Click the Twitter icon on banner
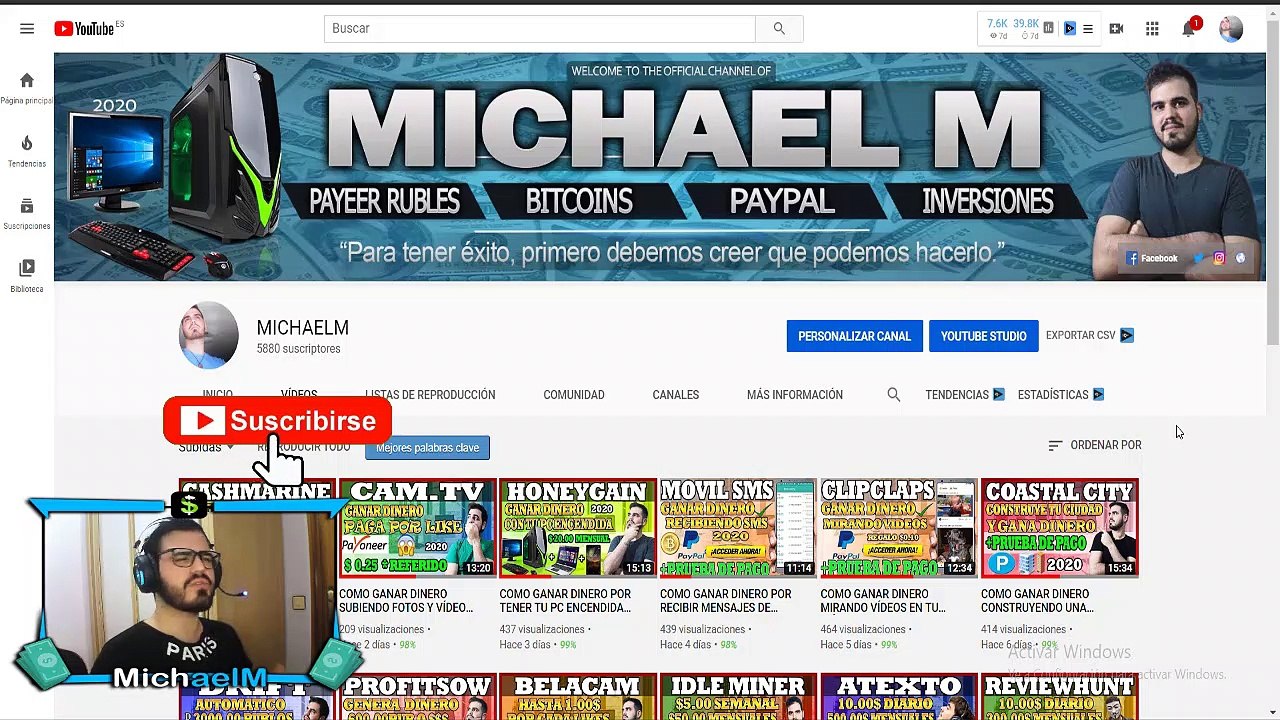1280x720 pixels. click(x=1198, y=258)
